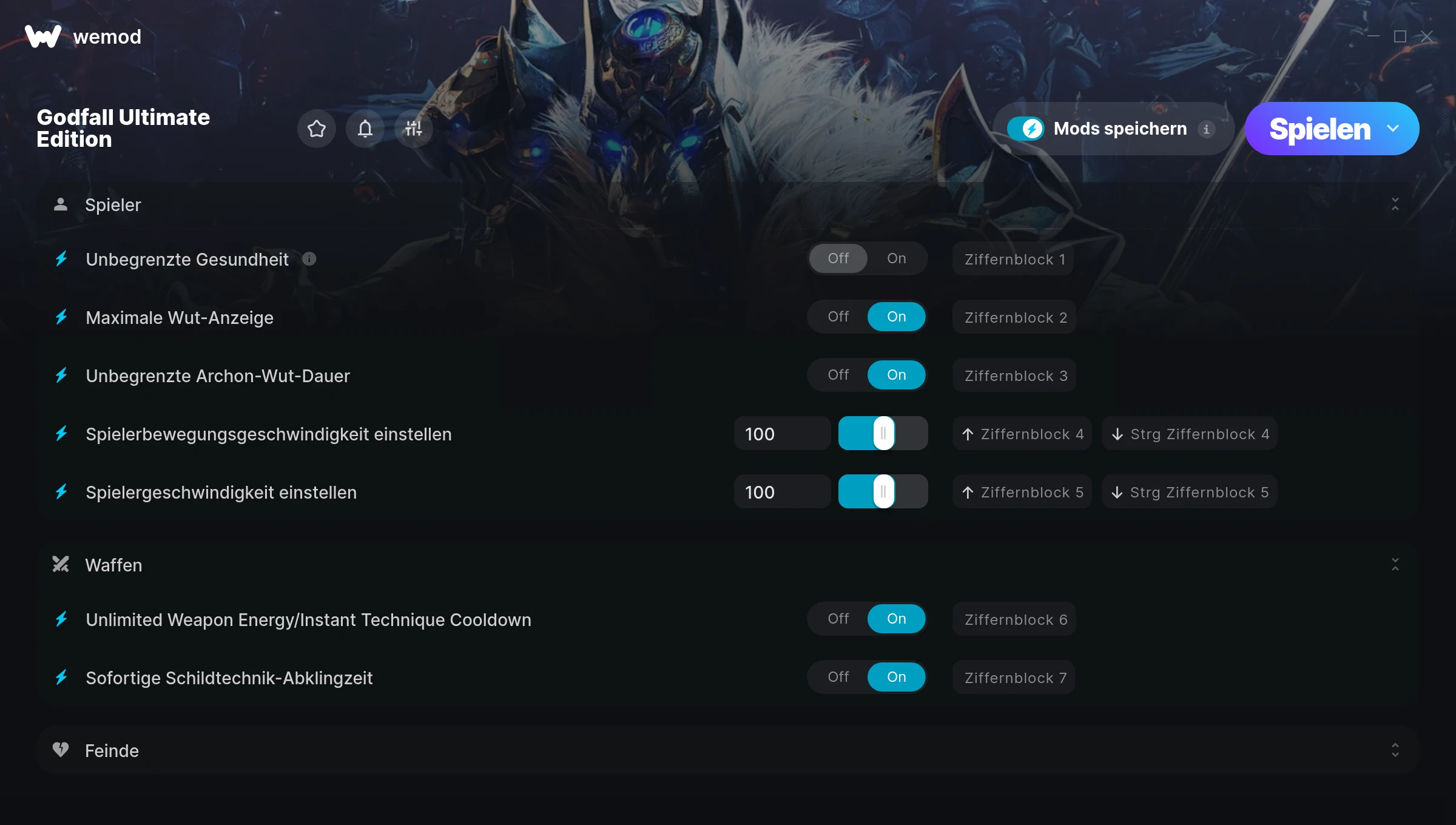Click the Feinde broken heart icon
Screen dimensions: 1456x825
tap(61, 750)
